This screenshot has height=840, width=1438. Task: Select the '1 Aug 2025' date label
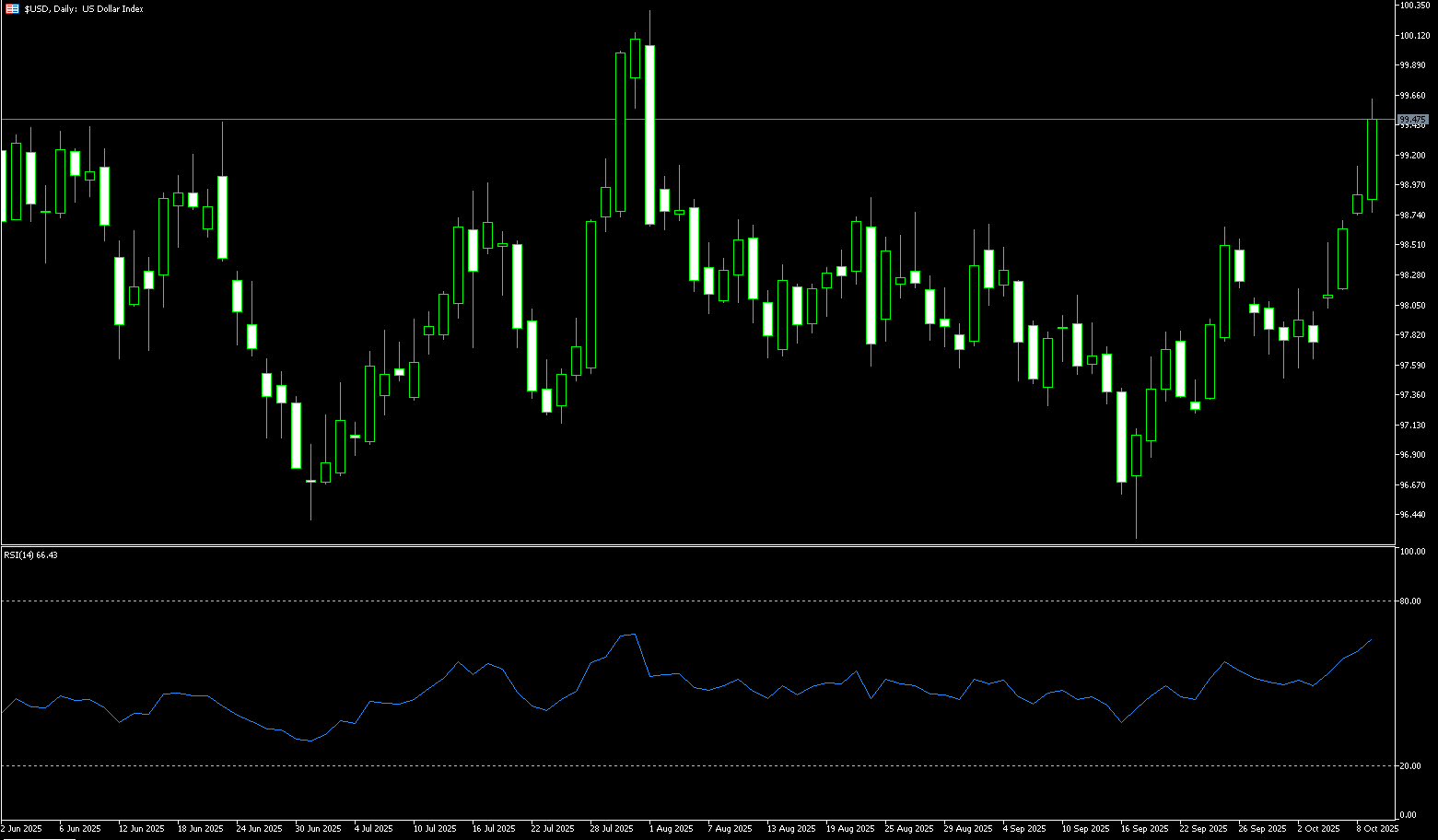tap(671, 829)
